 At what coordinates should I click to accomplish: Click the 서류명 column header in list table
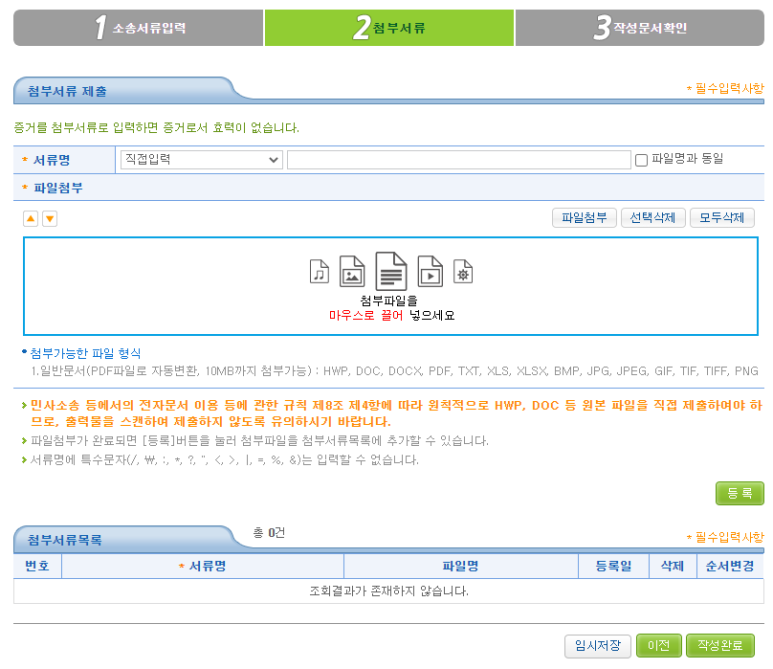click(203, 566)
